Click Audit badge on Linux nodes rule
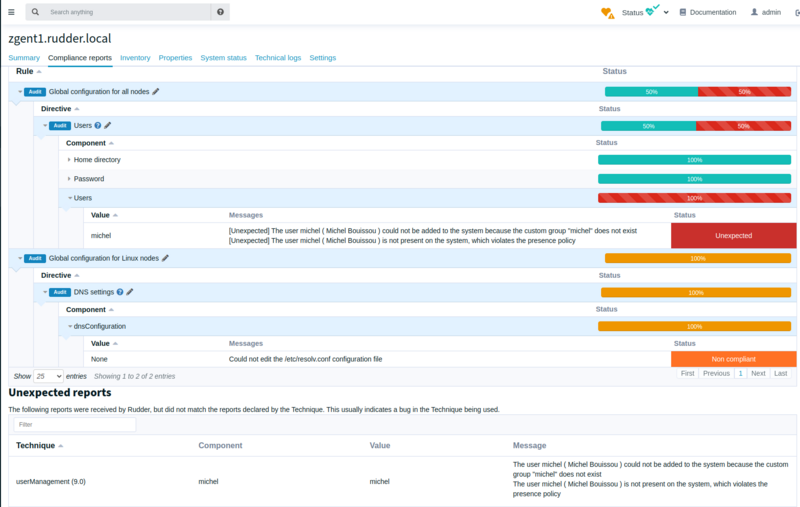800x507 pixels. [35, 258]
